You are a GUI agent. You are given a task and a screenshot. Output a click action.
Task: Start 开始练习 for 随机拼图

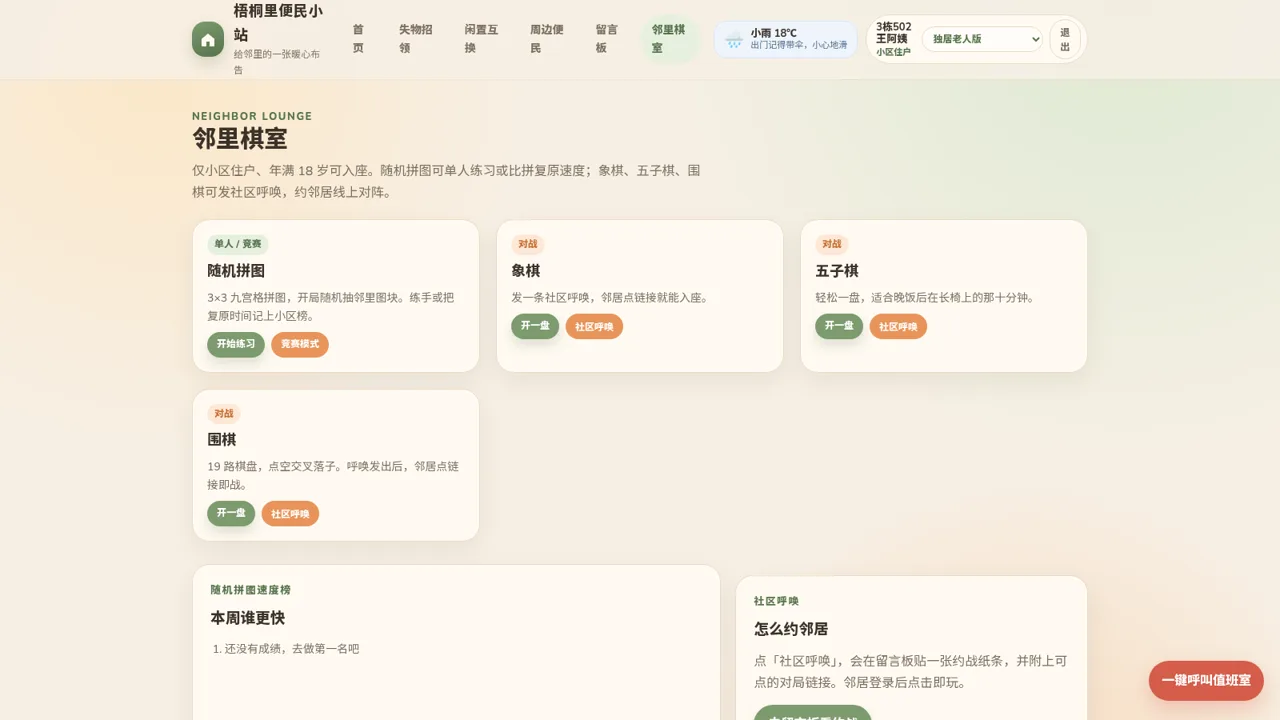[236, 344]
